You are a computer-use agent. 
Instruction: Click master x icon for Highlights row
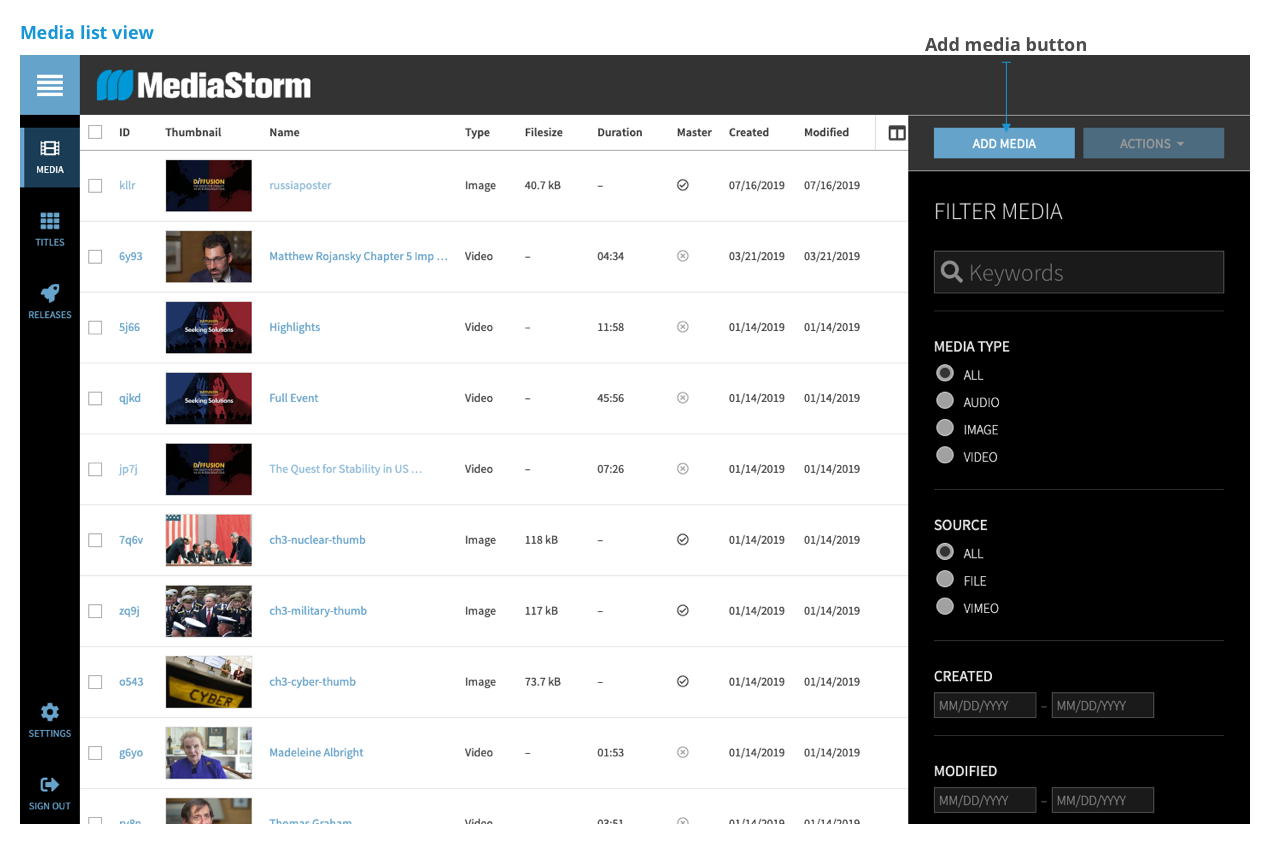click(683, 327)
